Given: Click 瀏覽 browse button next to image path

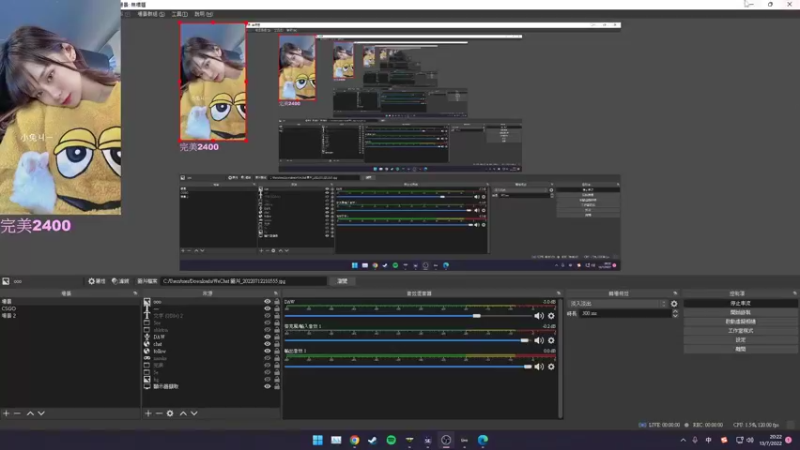Looking at the screenshot, I should tap(342, 281).
